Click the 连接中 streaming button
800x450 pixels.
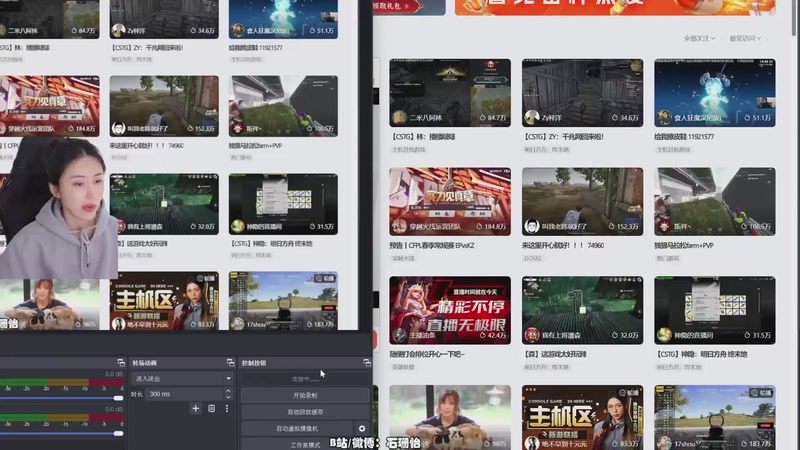305,379
